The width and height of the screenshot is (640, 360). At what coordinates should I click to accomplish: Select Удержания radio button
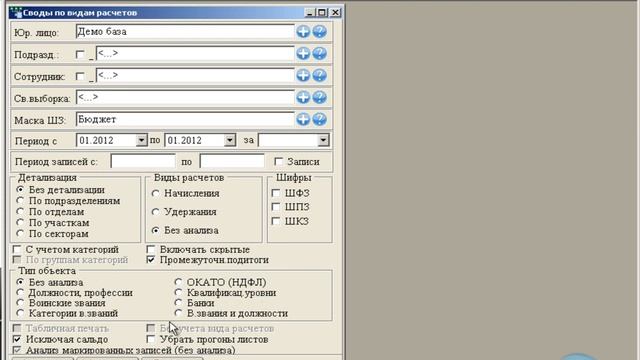(x=155, y=212)
